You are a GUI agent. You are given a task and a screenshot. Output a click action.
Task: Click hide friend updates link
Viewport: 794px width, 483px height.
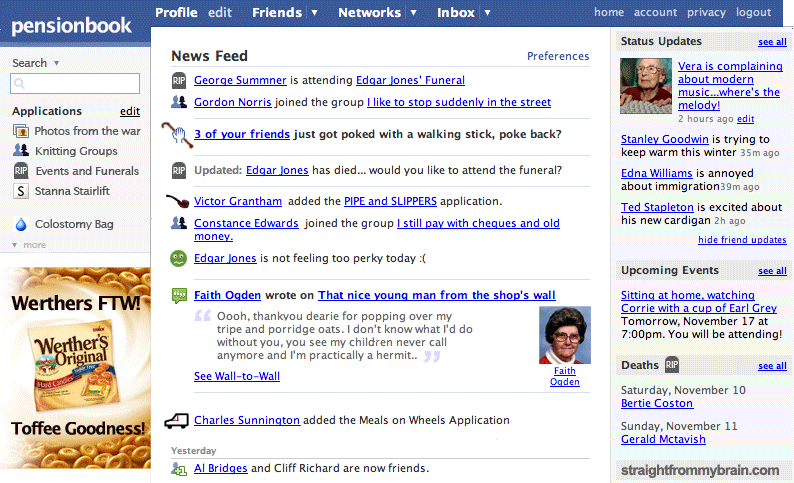tap(742, 240)
